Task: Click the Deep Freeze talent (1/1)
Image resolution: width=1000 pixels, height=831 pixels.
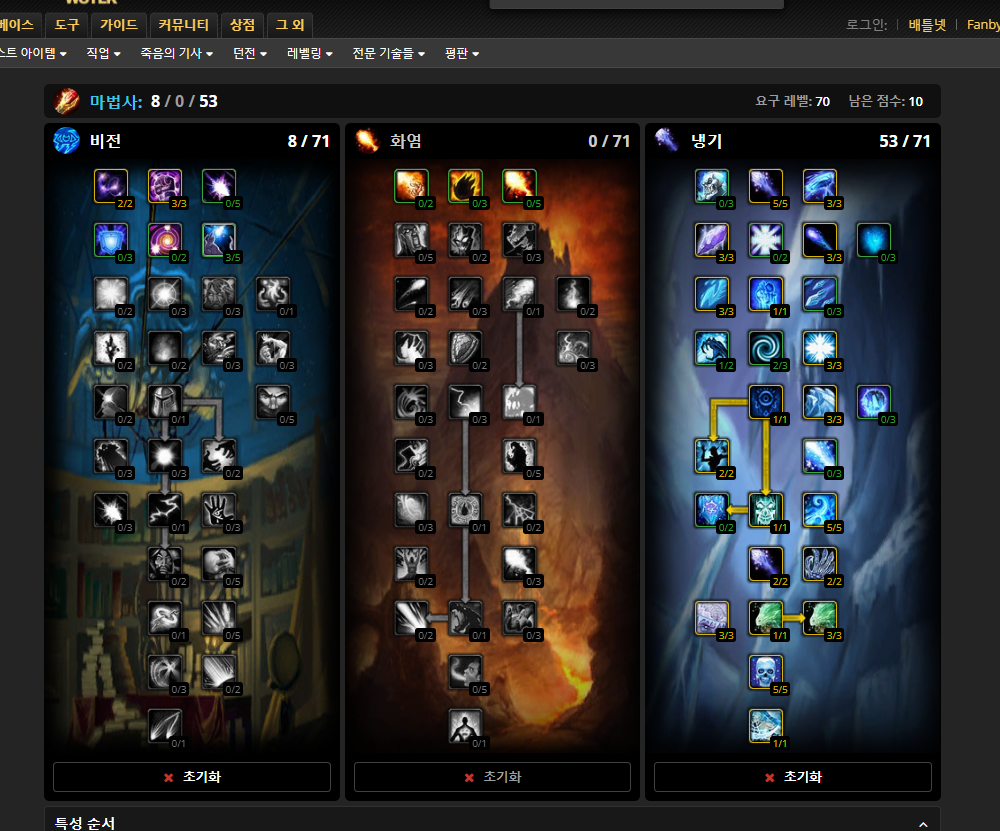Action: (766, 726)
